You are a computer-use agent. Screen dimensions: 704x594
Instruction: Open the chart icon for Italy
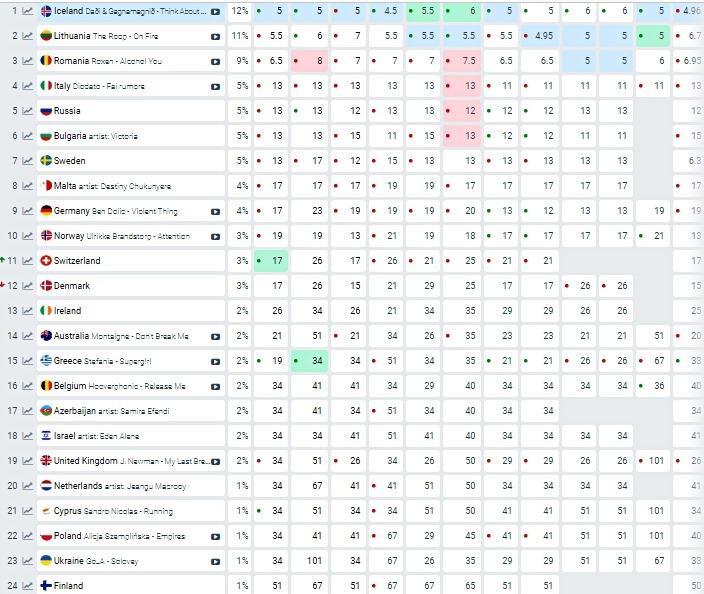coord(28,86)
